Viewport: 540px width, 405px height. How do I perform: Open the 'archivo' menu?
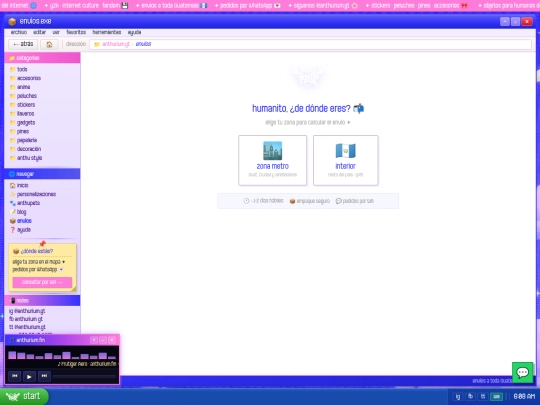pyautogui.click(x=19, y=32)
